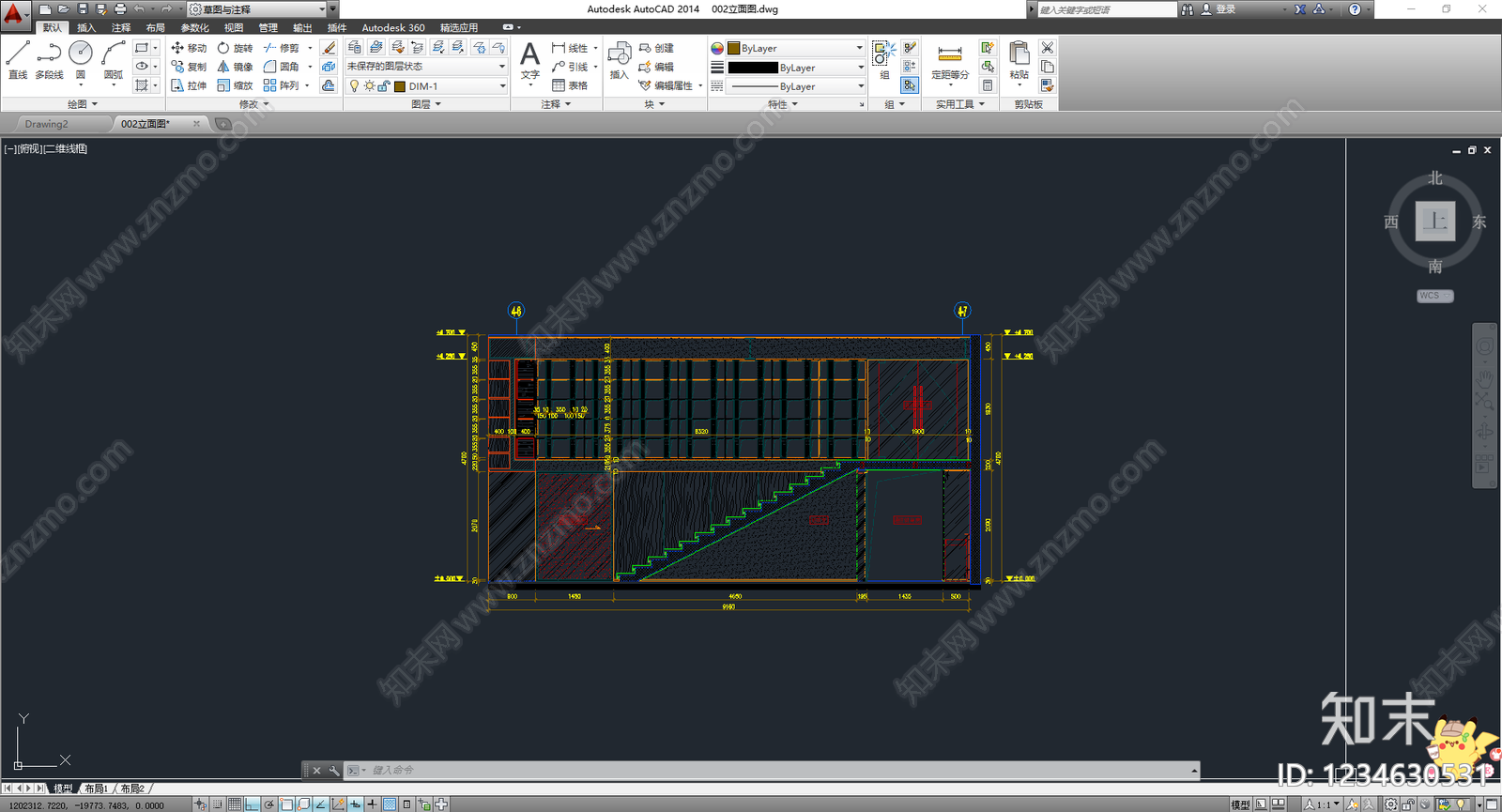Image resolution: width=1502 pixels, height=812 pixels.
Task: Open the 插入 (Insert) ribbon tab
Action: point(86,27)
